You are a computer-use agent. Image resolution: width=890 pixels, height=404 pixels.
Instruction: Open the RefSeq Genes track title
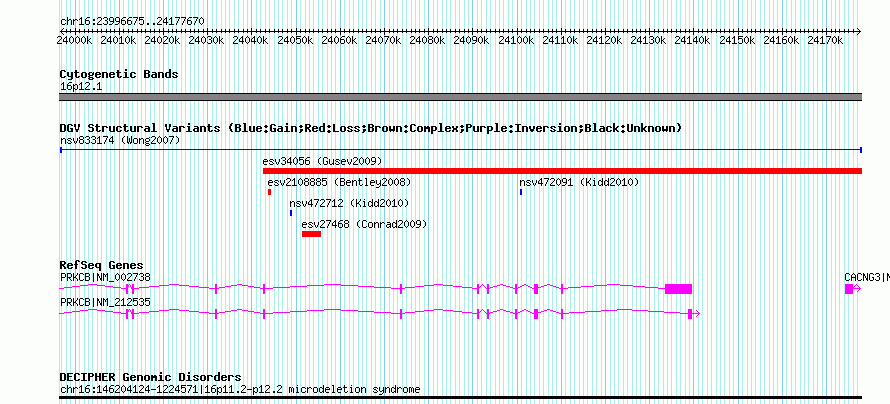tap(102, 266)
